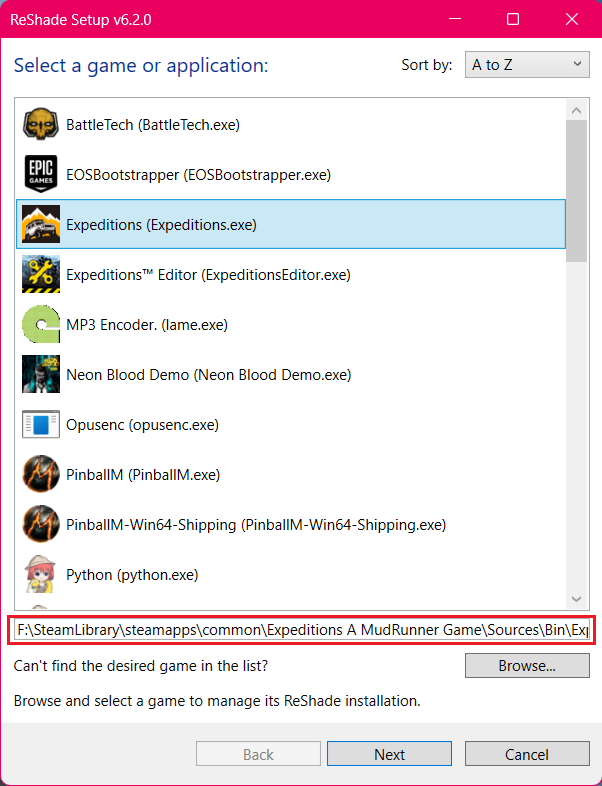Click the list scrollbar thumb

coord(576,190)
